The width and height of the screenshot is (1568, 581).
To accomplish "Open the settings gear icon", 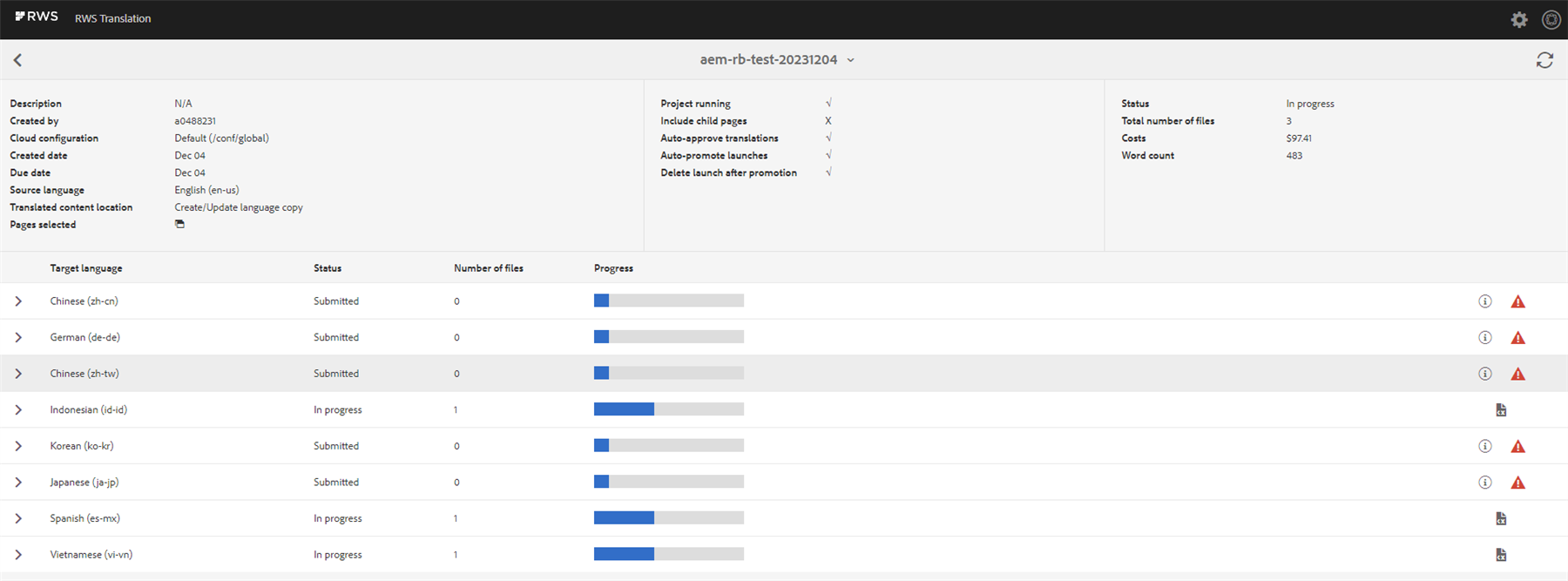I will coord(1519,19).
